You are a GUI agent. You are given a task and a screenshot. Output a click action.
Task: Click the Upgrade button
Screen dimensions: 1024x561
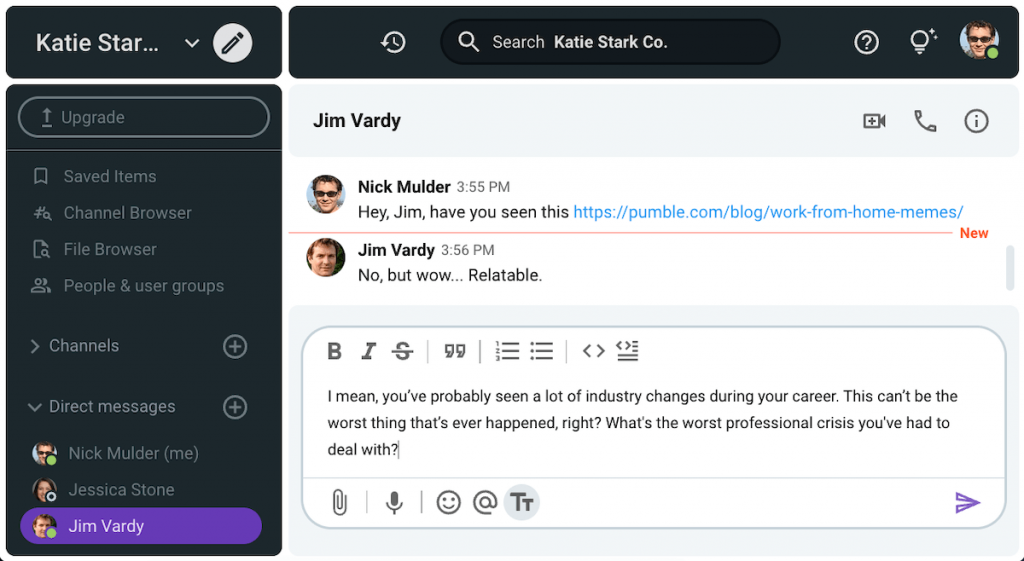coord(143,117)
